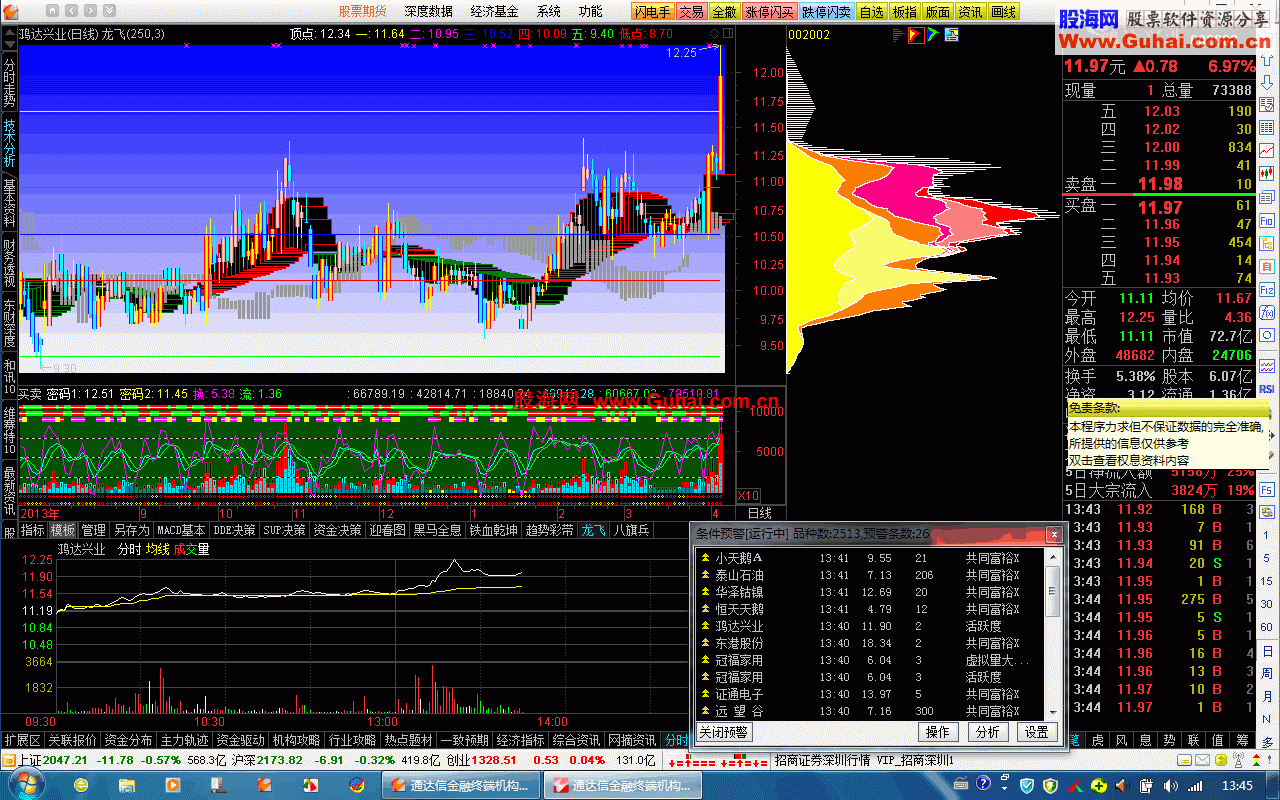1280x800 pixels.
Task: Click the trend line chart sidebar icon
Action: (1267, 150)
